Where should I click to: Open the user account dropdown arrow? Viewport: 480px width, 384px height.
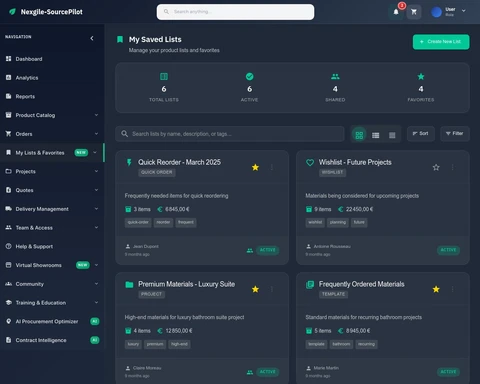(x=463, y=11)
